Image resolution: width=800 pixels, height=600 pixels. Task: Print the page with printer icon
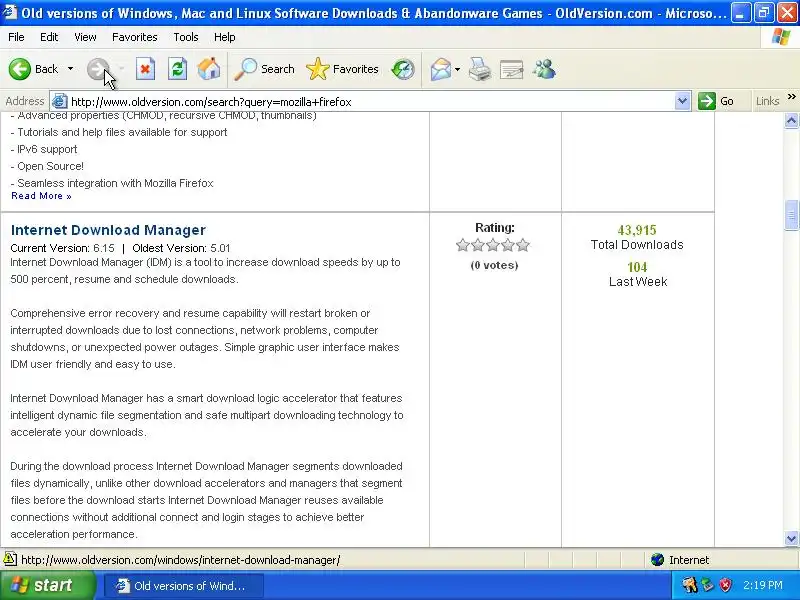pyautogui.click(x=480, y=69)
